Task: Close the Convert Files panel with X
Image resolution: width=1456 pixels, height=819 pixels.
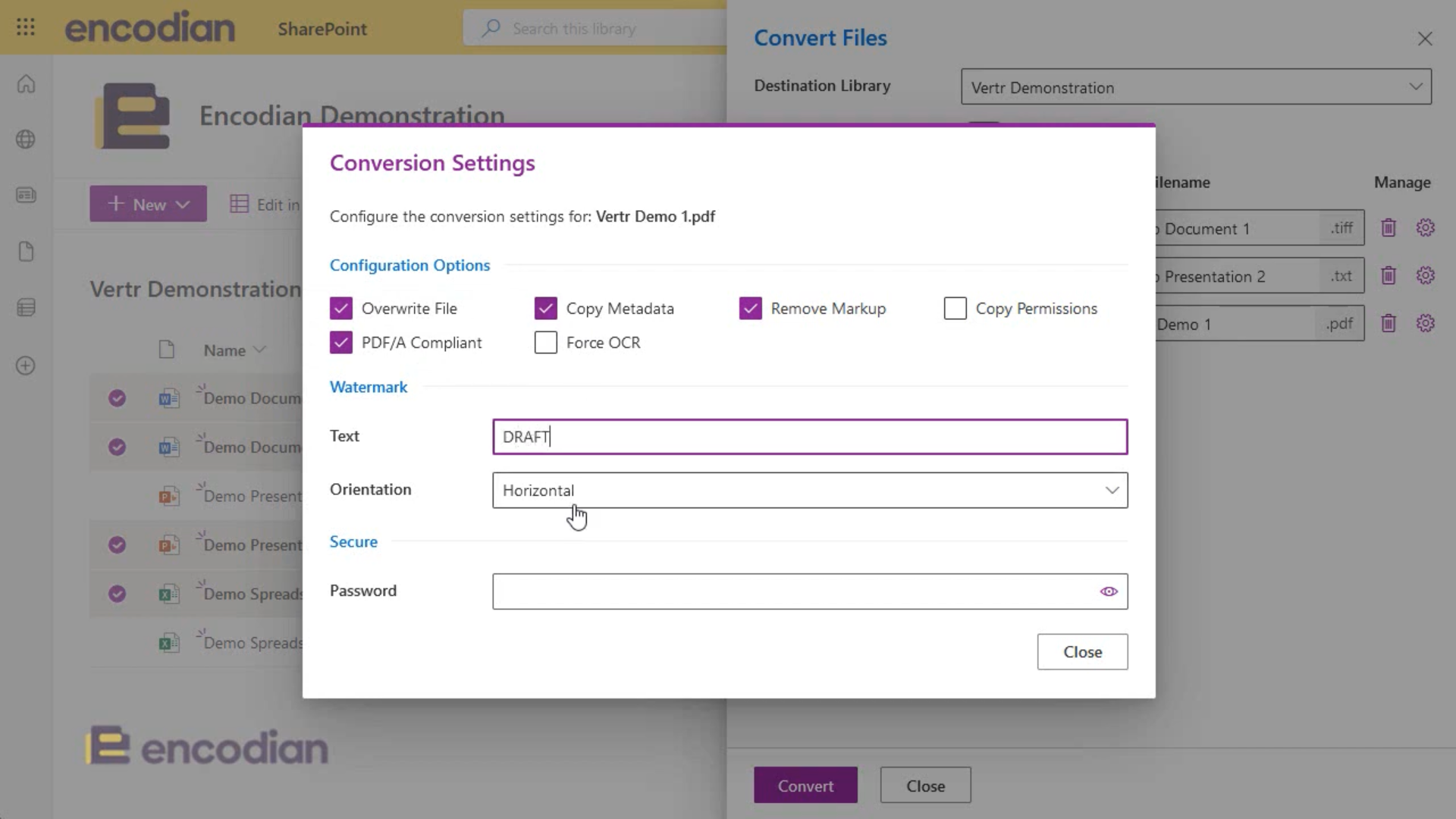Action: 1425,39
